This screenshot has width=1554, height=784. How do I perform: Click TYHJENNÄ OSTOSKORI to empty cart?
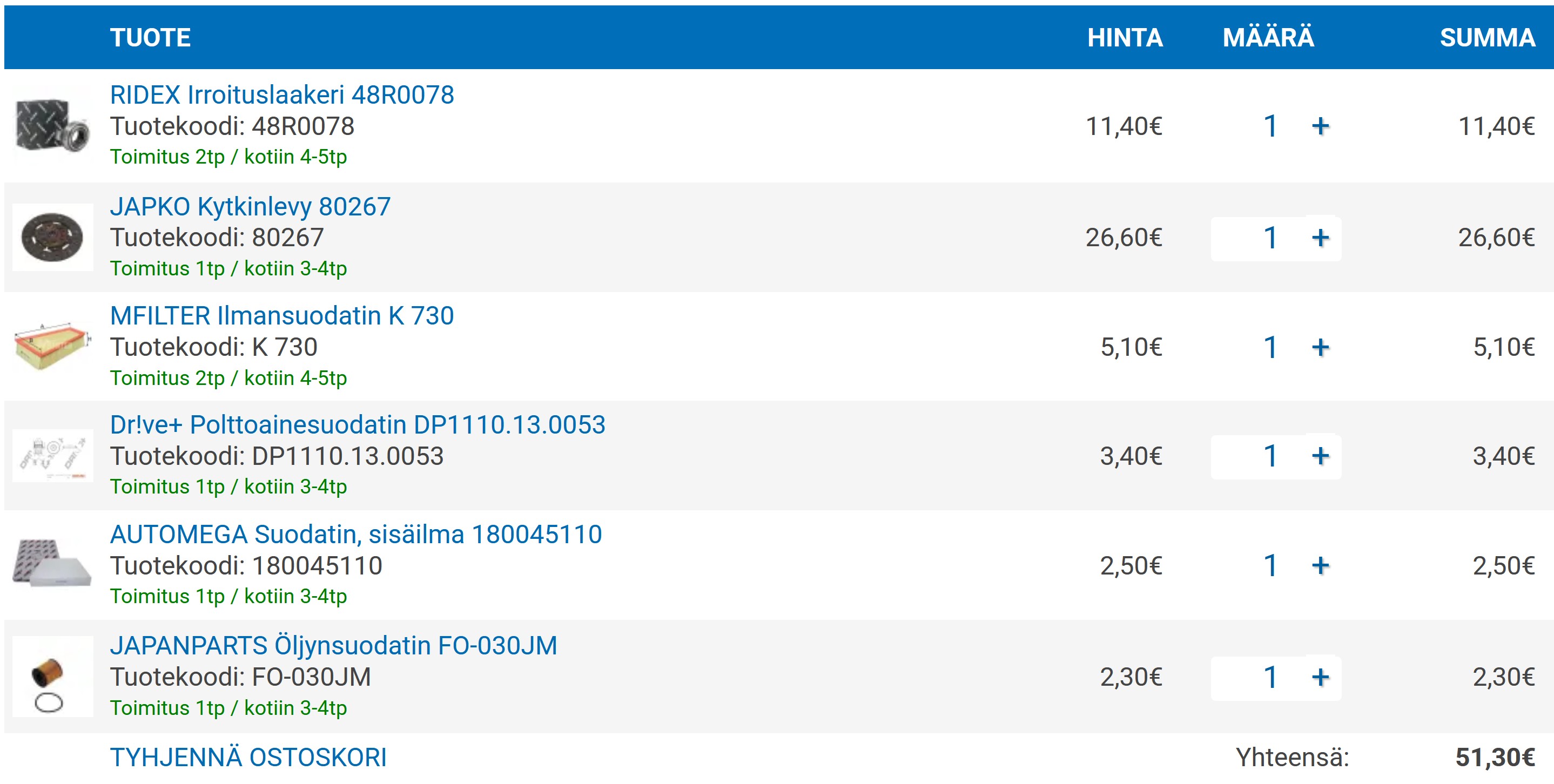point(248,758)
